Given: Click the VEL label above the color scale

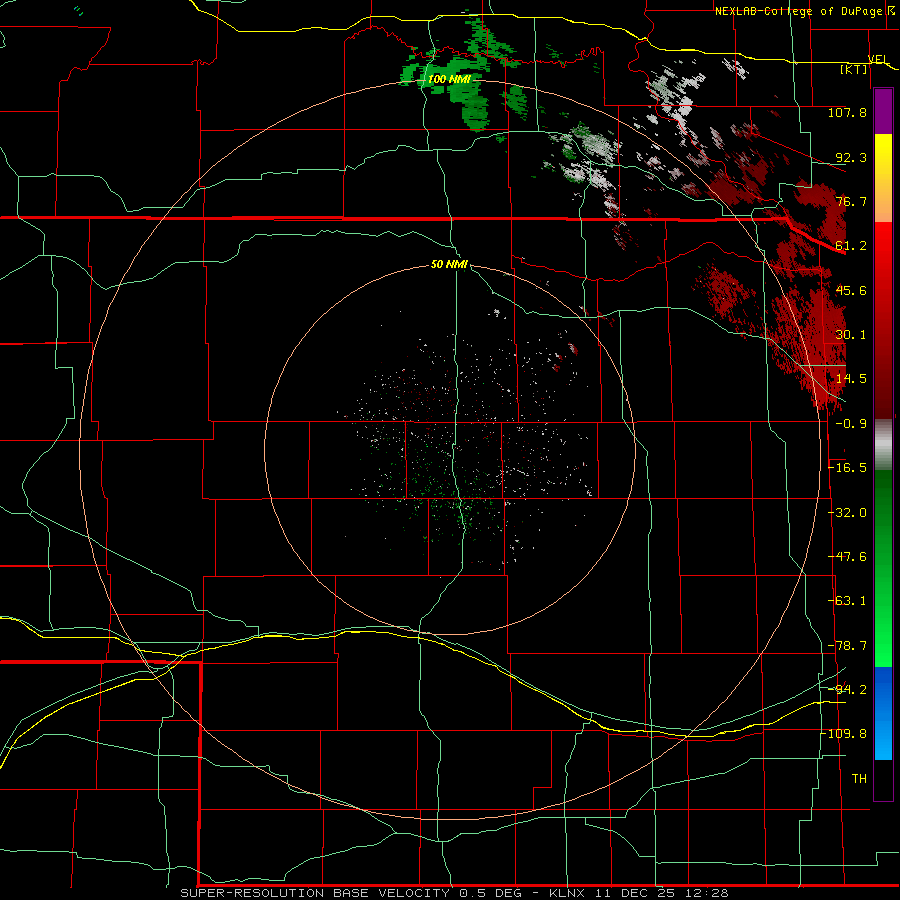Looking at the screenshot, I should (878, 59).
